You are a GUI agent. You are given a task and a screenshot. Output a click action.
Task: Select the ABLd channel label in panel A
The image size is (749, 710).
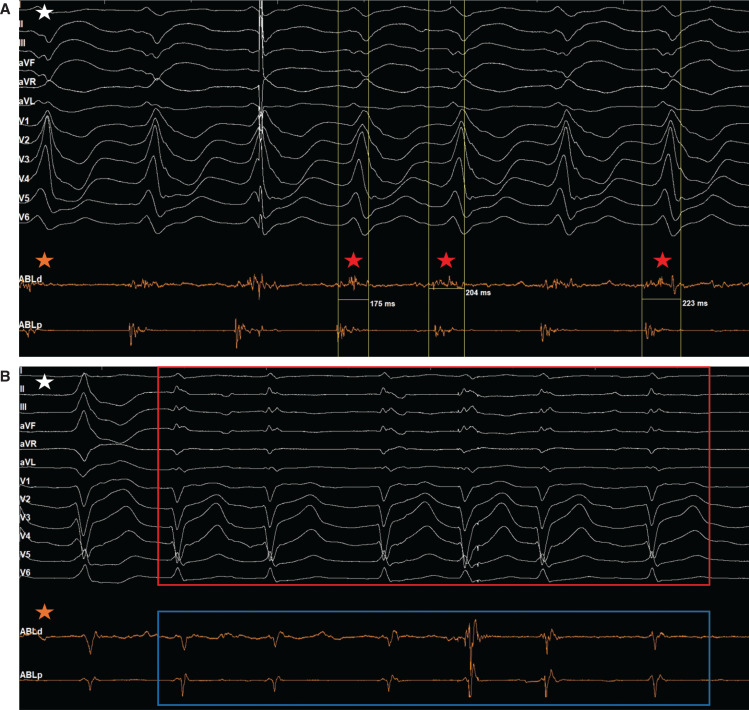[31, 279]
